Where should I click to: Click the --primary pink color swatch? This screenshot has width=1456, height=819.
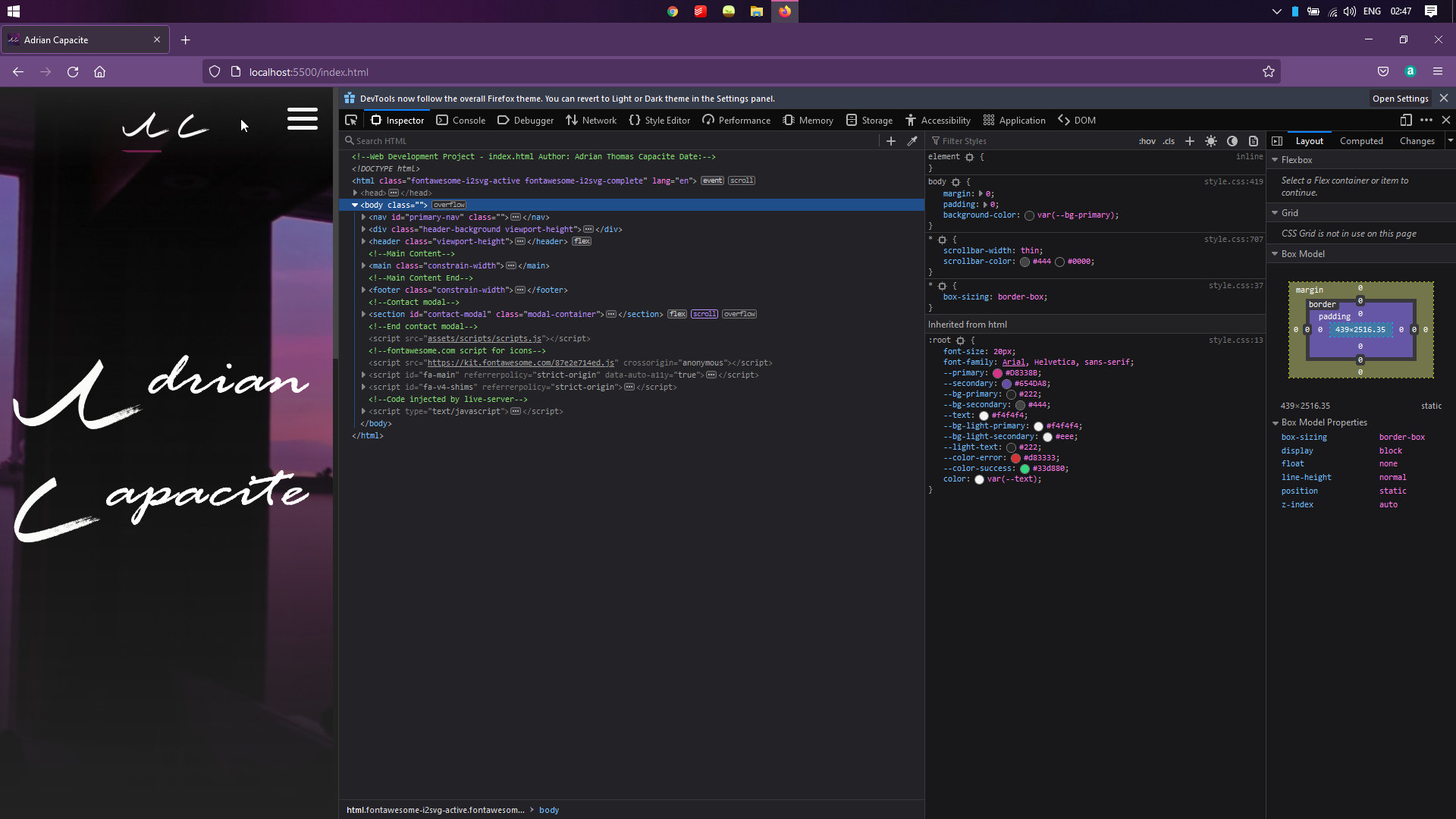click(997, 373)
